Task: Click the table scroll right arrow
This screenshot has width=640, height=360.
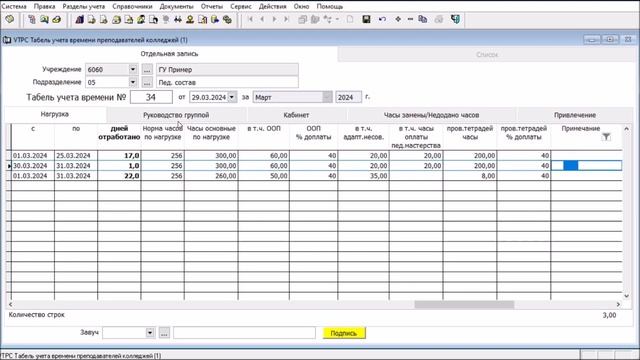Action: coord(618,304)
